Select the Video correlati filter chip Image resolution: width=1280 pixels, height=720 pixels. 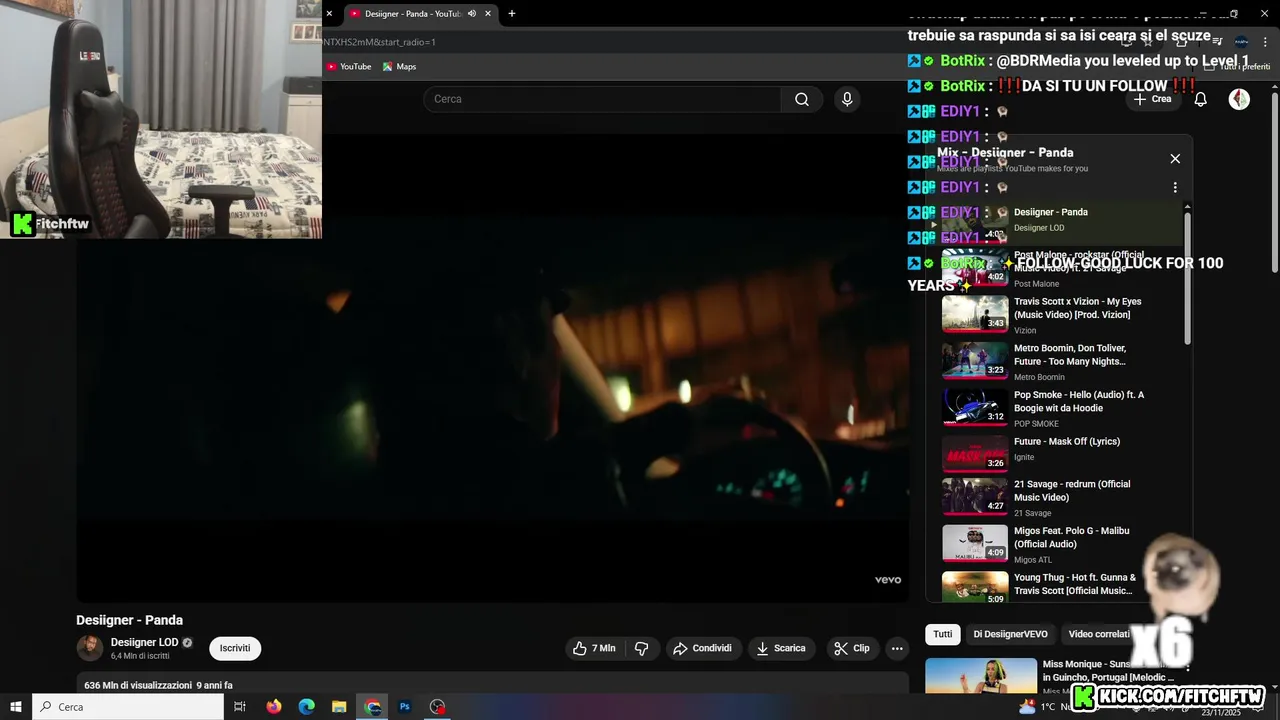1099,634
